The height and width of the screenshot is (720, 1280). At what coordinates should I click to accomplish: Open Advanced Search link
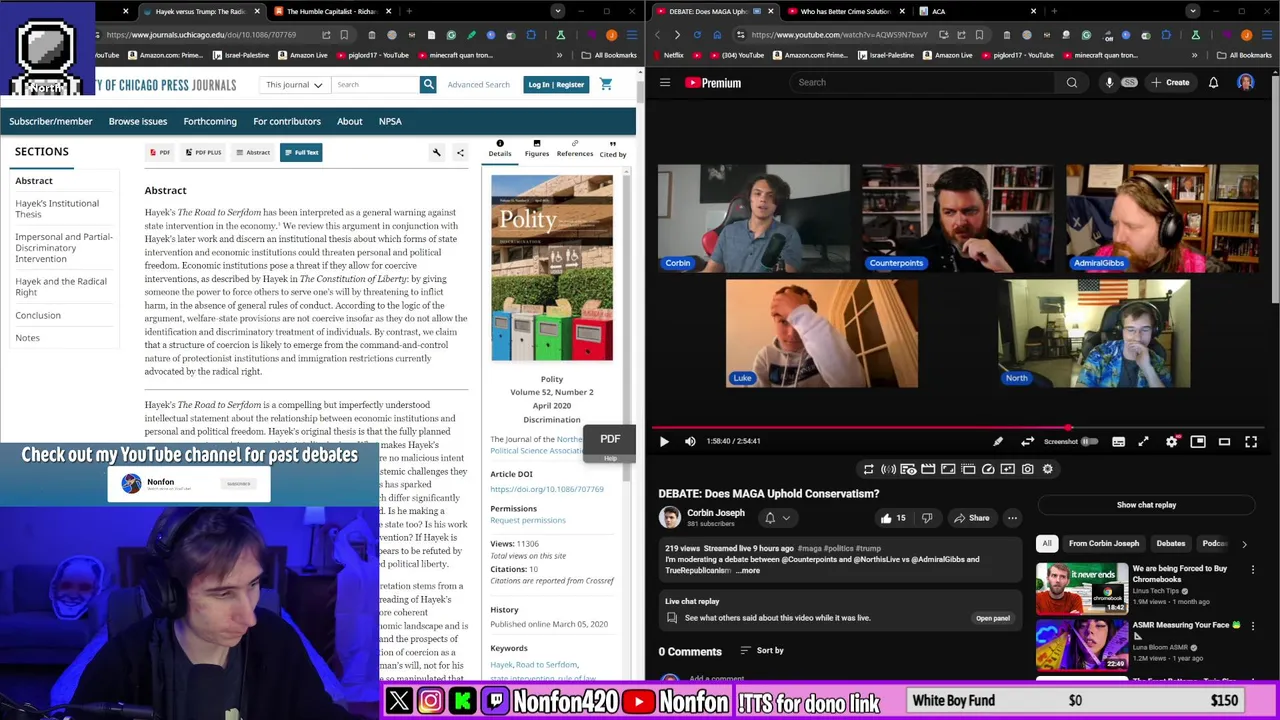click(x=478, y=85)
